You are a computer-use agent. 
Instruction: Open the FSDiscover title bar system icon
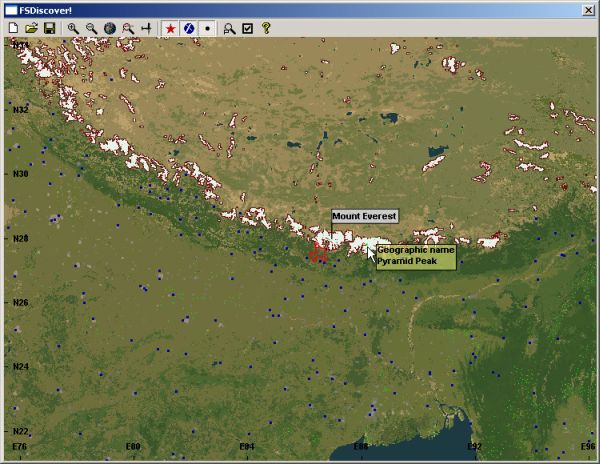pos(10,8)
